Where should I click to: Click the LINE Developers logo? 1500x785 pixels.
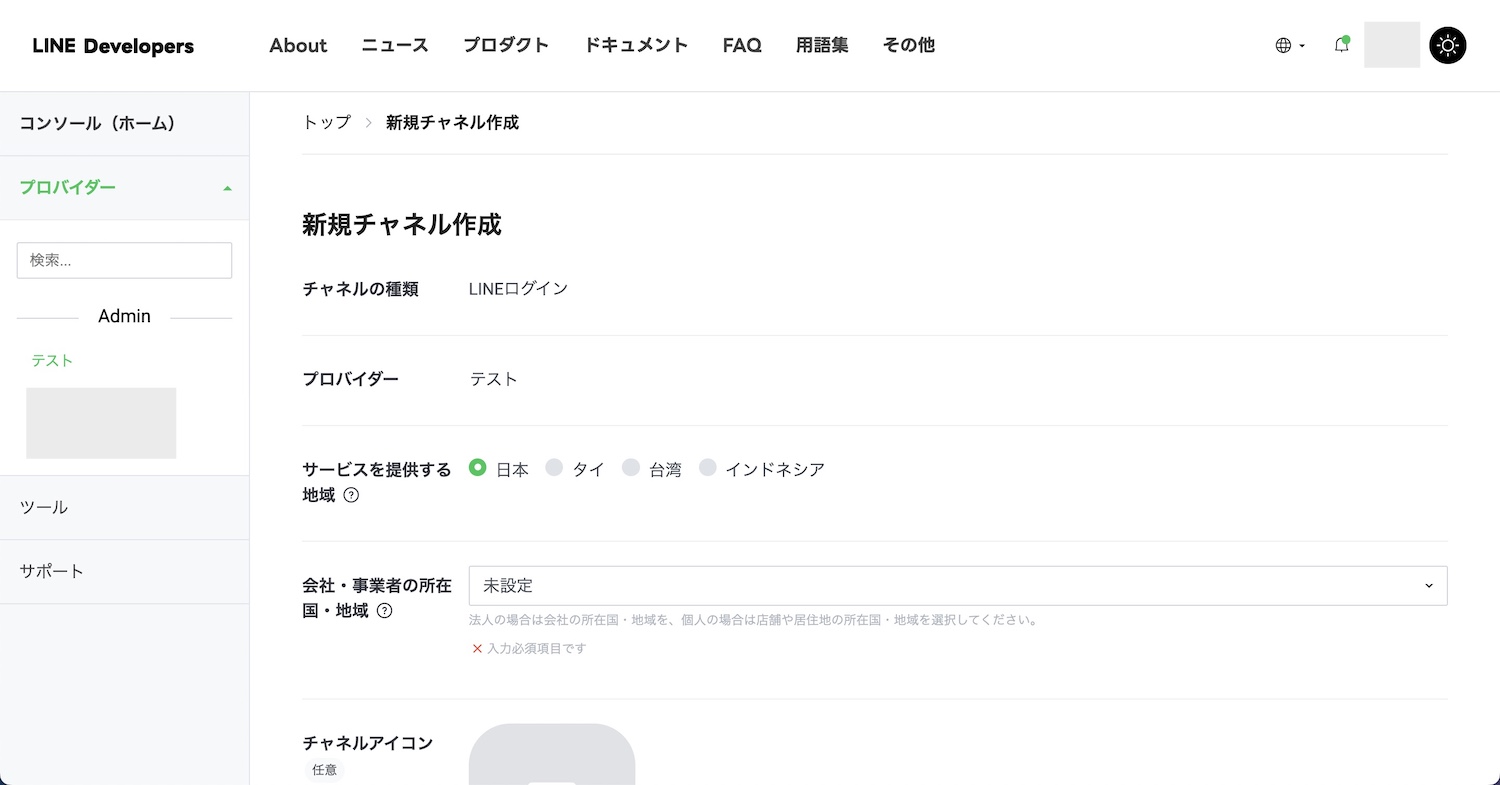(x=113, y=46)
